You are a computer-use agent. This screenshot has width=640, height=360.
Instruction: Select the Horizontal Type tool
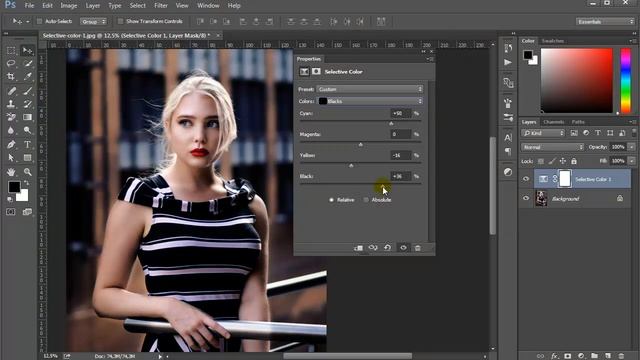point(27,144)
